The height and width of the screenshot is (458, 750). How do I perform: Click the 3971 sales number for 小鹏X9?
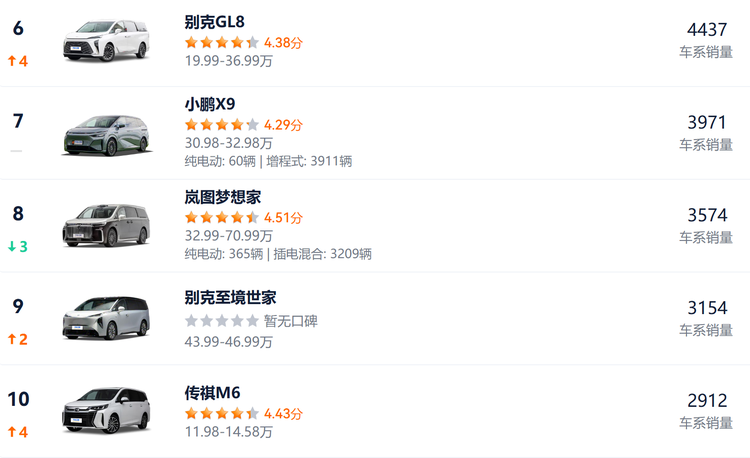point(707,122)
